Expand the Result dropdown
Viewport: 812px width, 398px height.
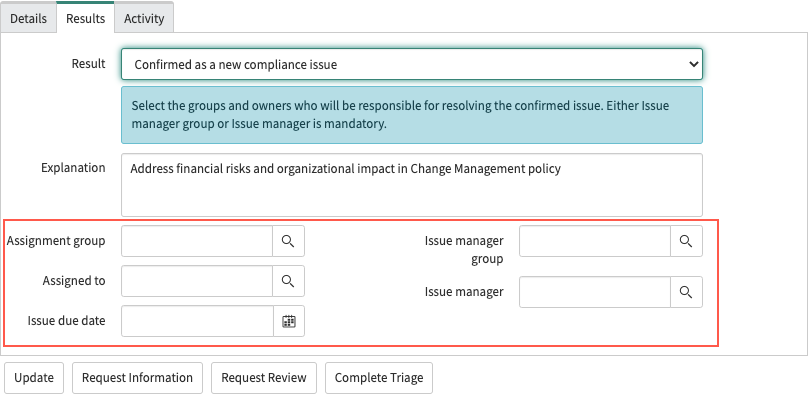point(412,64)
